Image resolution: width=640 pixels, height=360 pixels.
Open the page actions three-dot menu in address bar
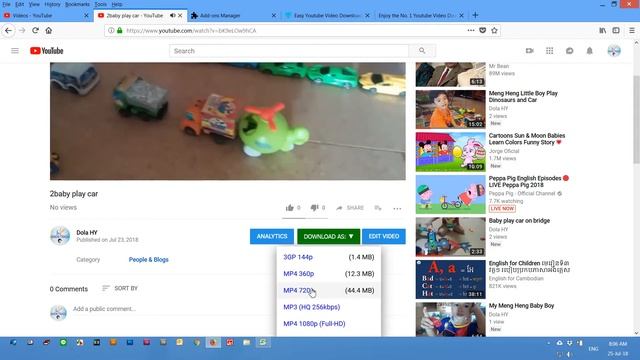(x=471, y=31)
